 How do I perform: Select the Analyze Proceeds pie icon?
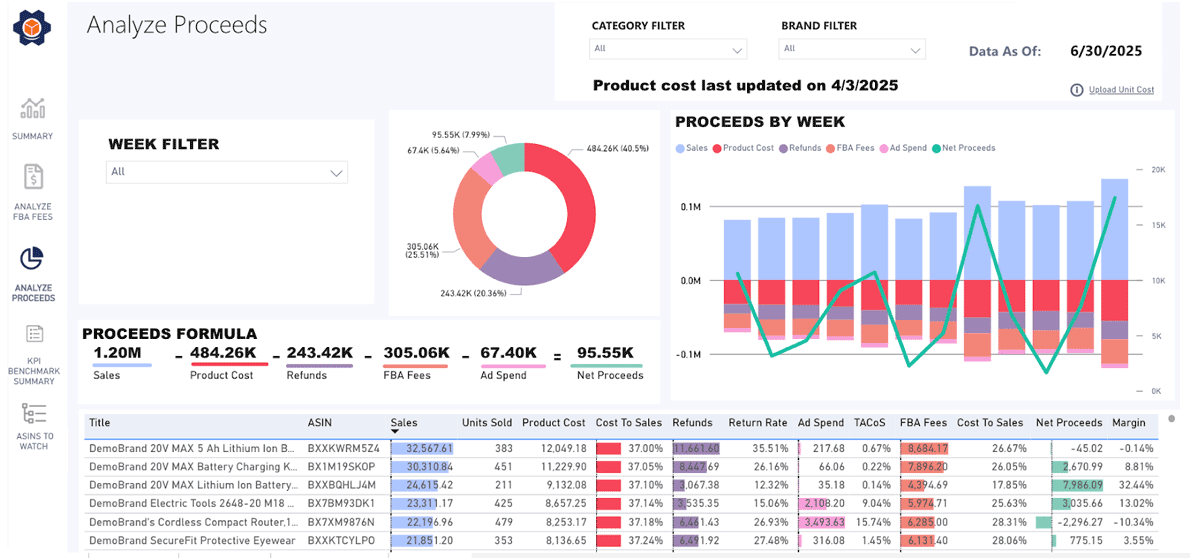point(33,258)
